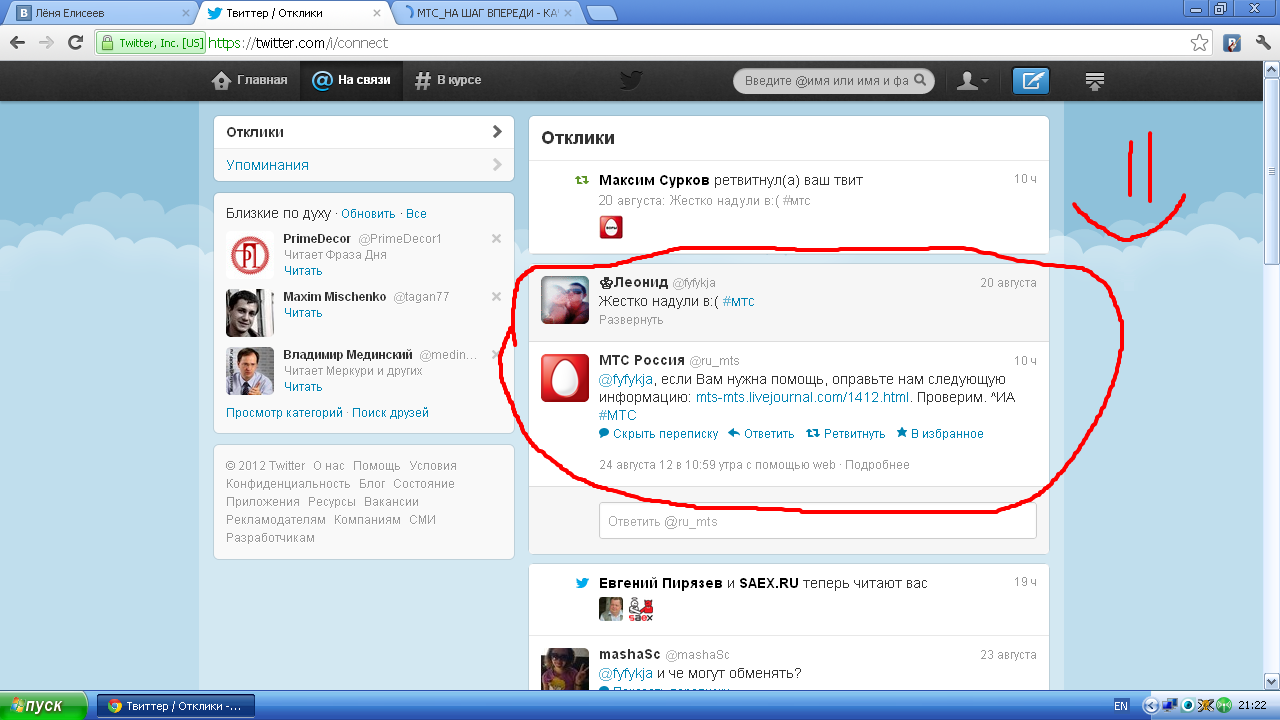Viewport: 1280px width, 720px height.
Task: Follow PrimeDecor with Читать
Action: 303,271
